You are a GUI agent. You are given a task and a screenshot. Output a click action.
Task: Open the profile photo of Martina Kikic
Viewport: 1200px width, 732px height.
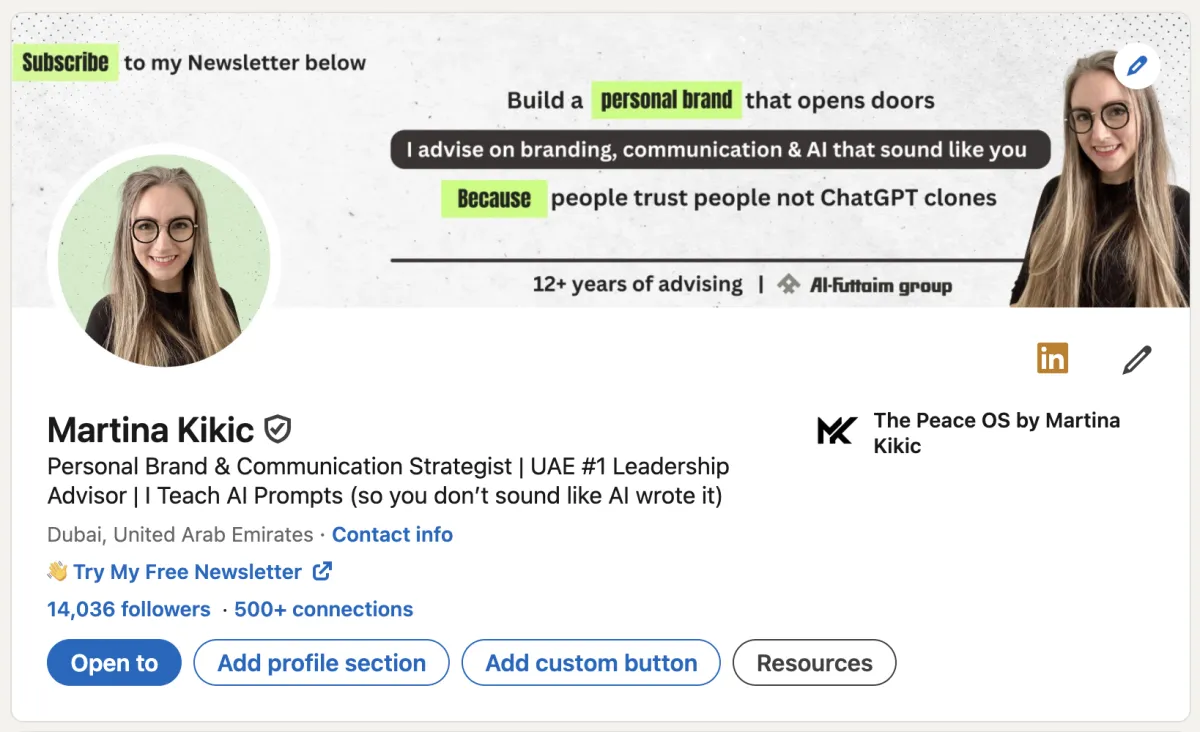click(x=164, y=260)
